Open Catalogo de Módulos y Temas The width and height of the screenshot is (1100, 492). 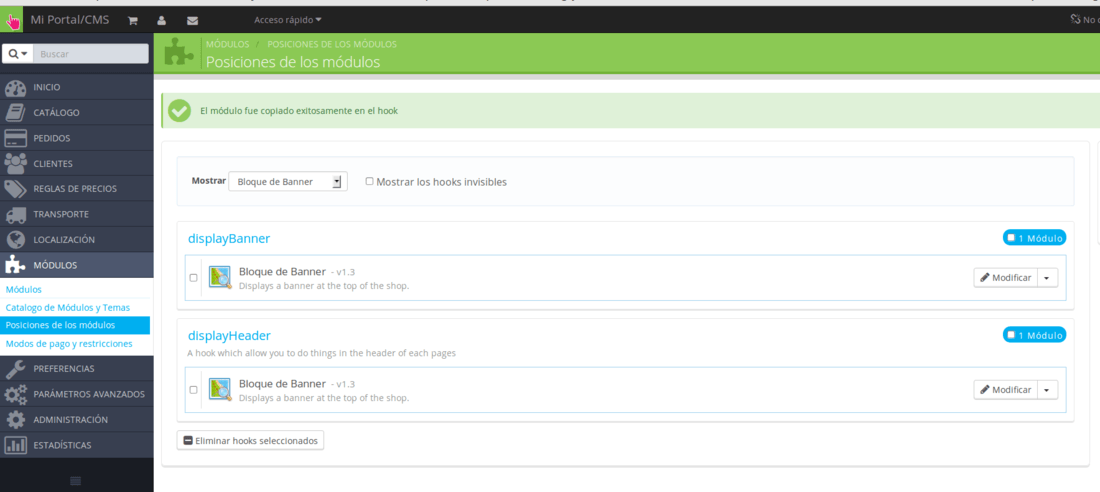67,307
